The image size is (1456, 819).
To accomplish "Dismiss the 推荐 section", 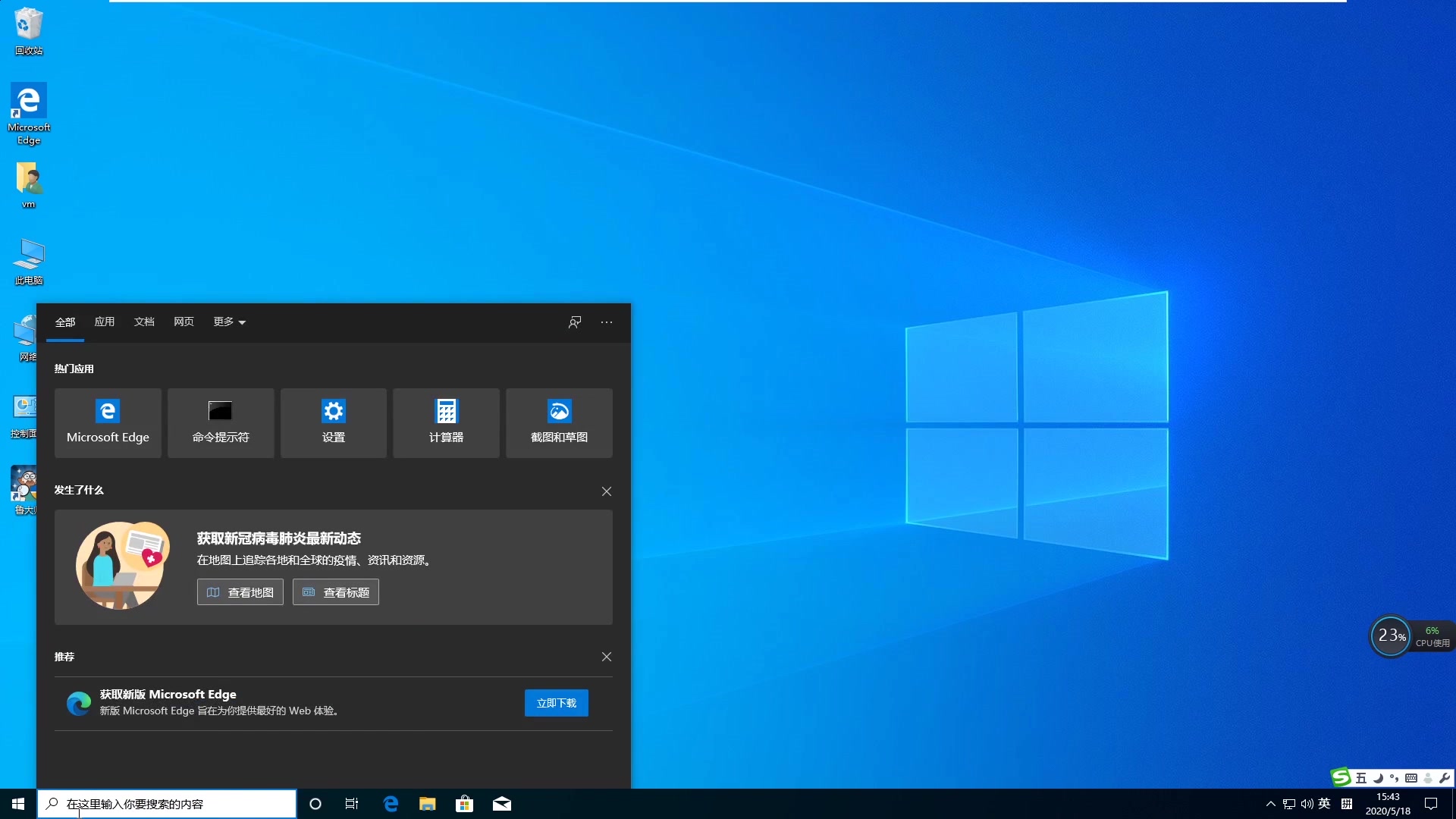I will pos(607,657).
